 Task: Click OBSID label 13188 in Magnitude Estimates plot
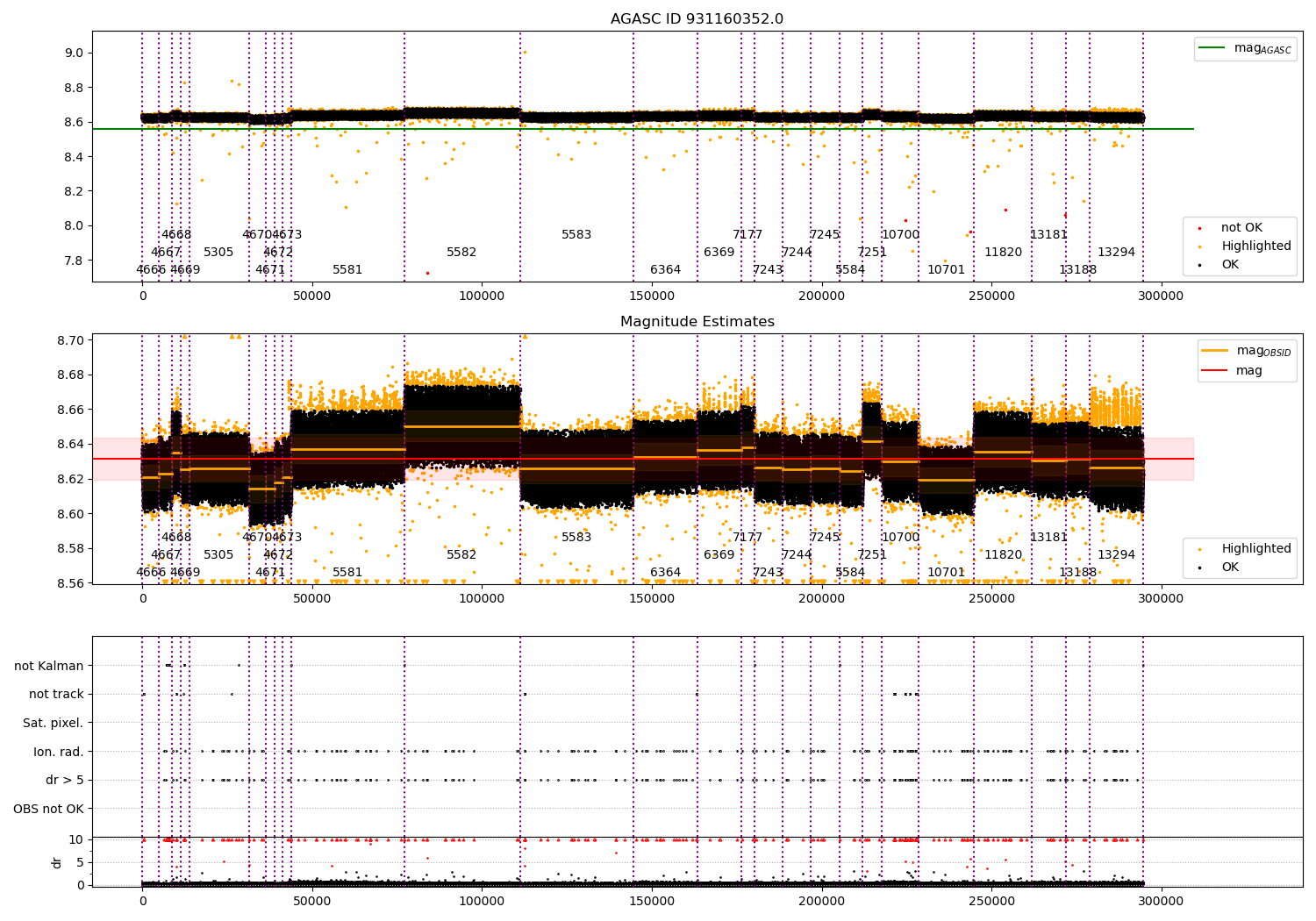point(1077,573)
